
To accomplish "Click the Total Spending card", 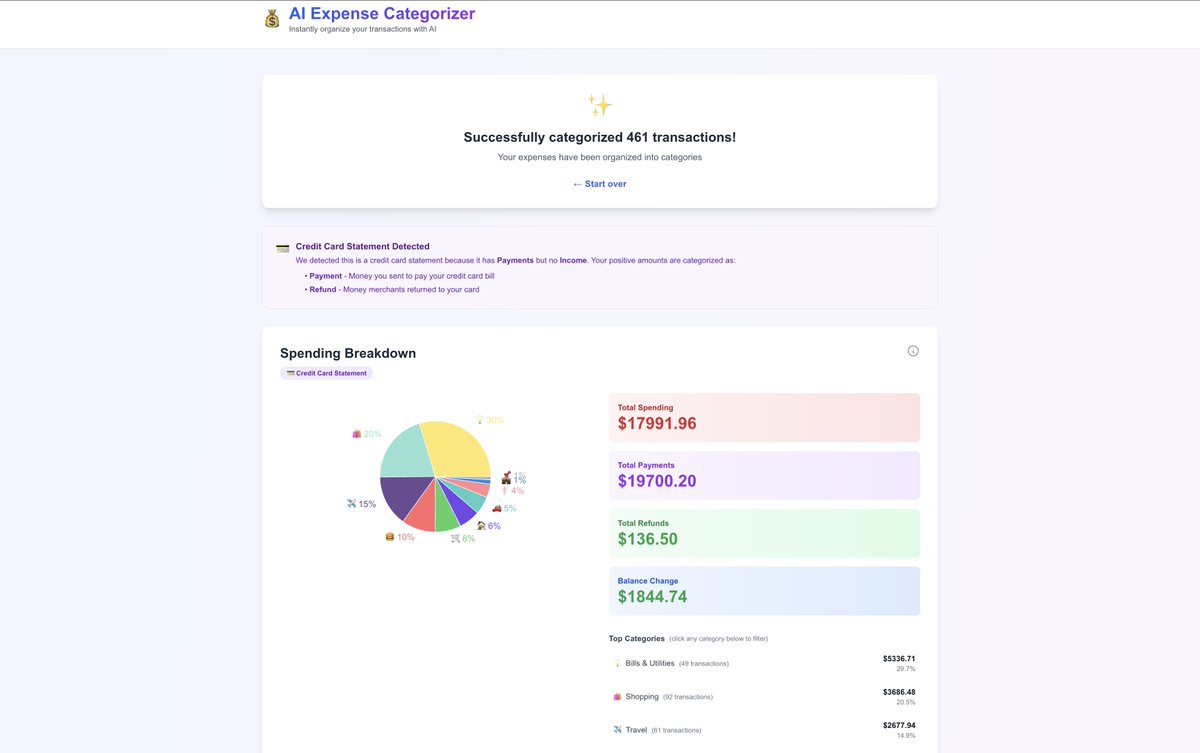I will pyautogui.click(x=764, y=417).
